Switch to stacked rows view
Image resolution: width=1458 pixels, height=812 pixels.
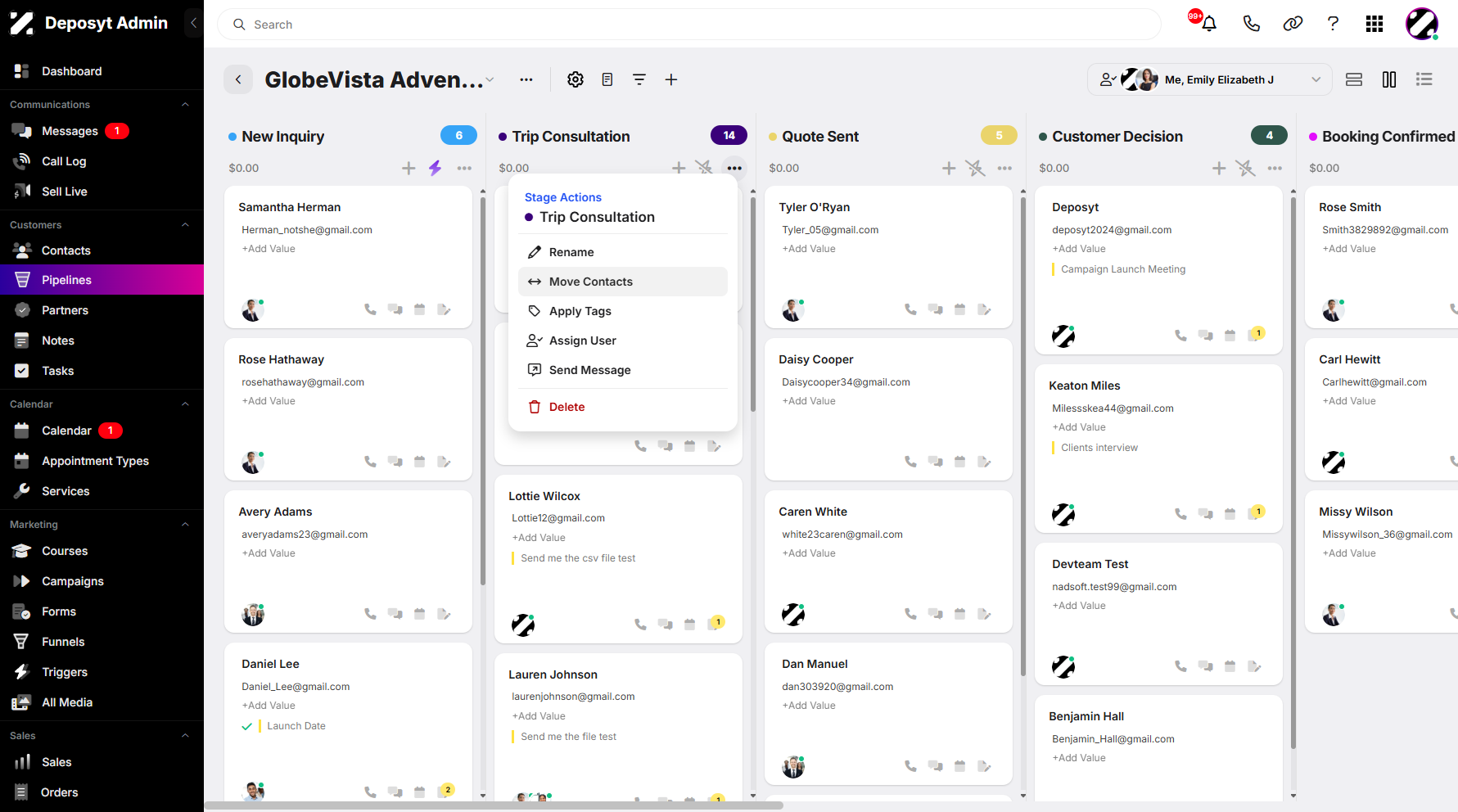(x=1354, y=79)
